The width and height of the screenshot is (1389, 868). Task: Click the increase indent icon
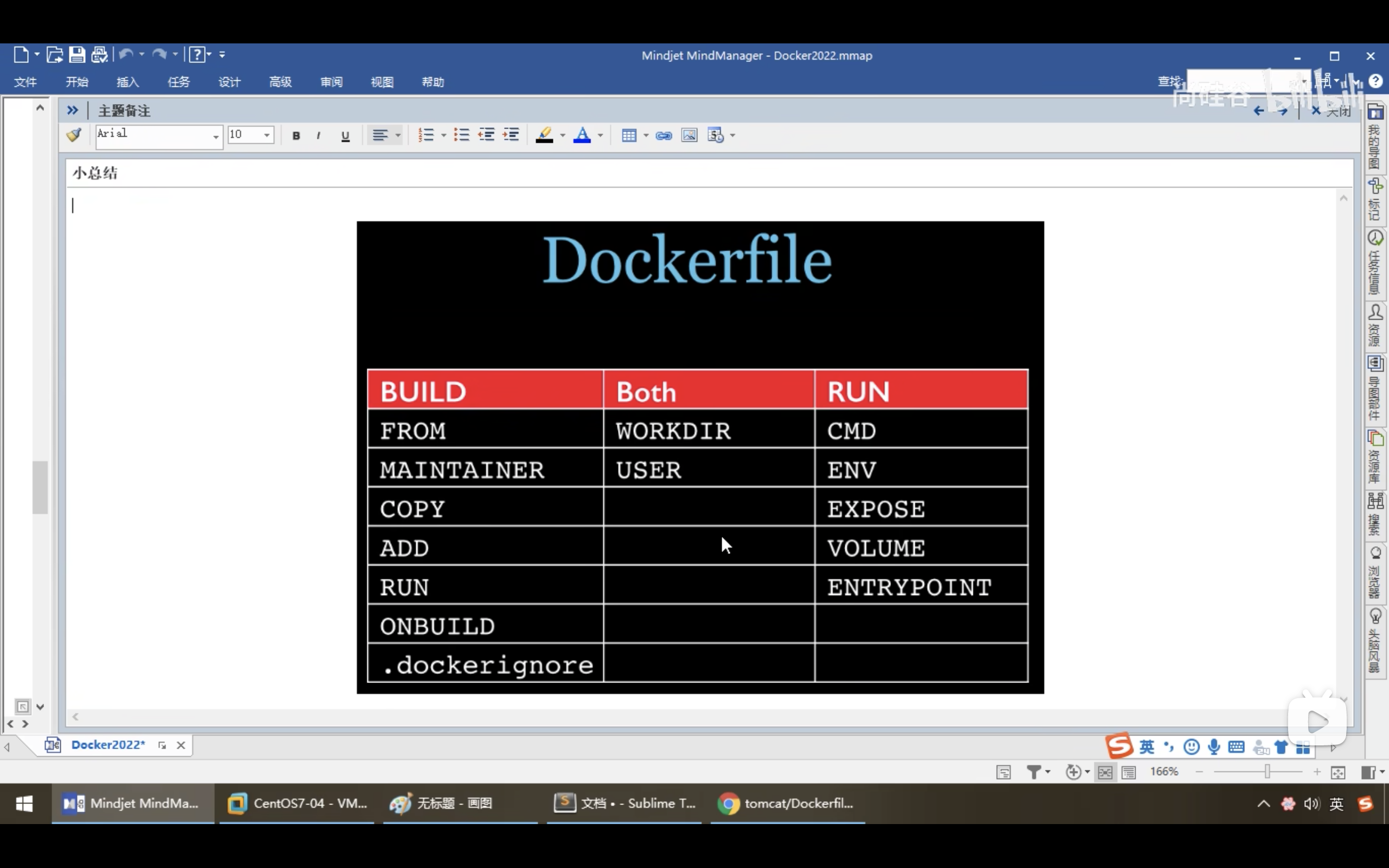tap(511, 136)
